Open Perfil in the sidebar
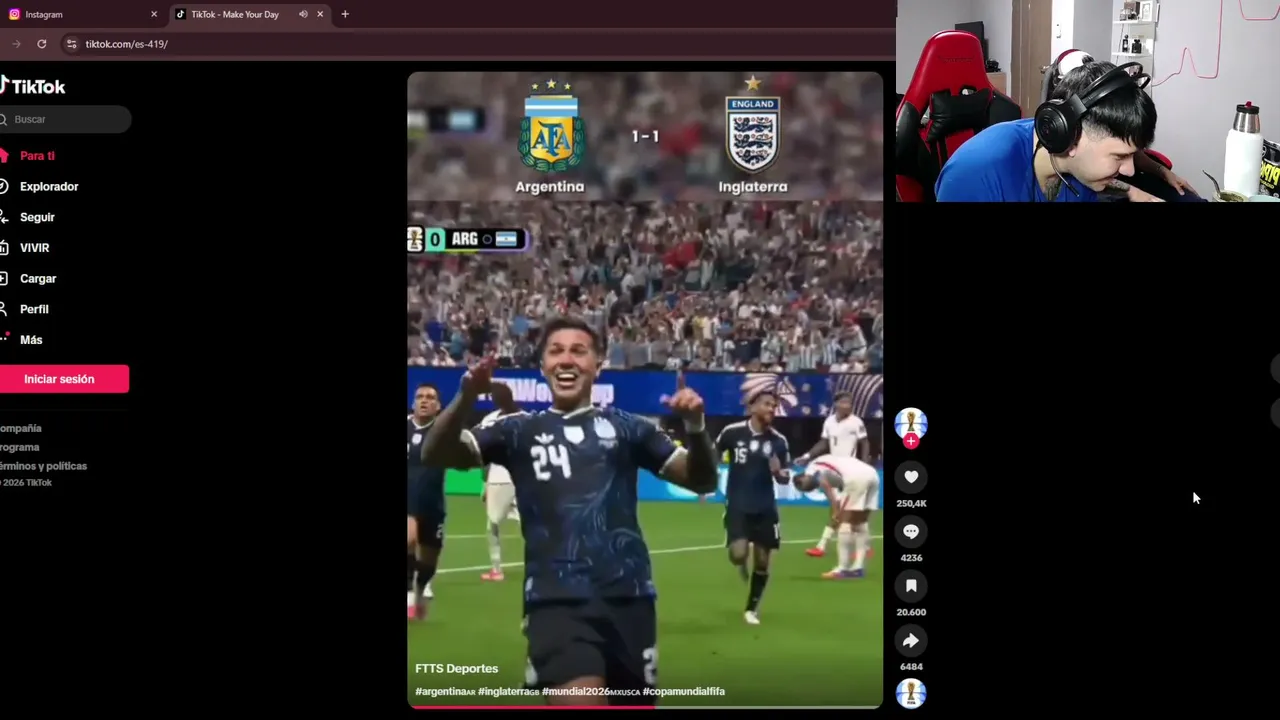This screenshot has height=720, width=1280. coord(34,309)
